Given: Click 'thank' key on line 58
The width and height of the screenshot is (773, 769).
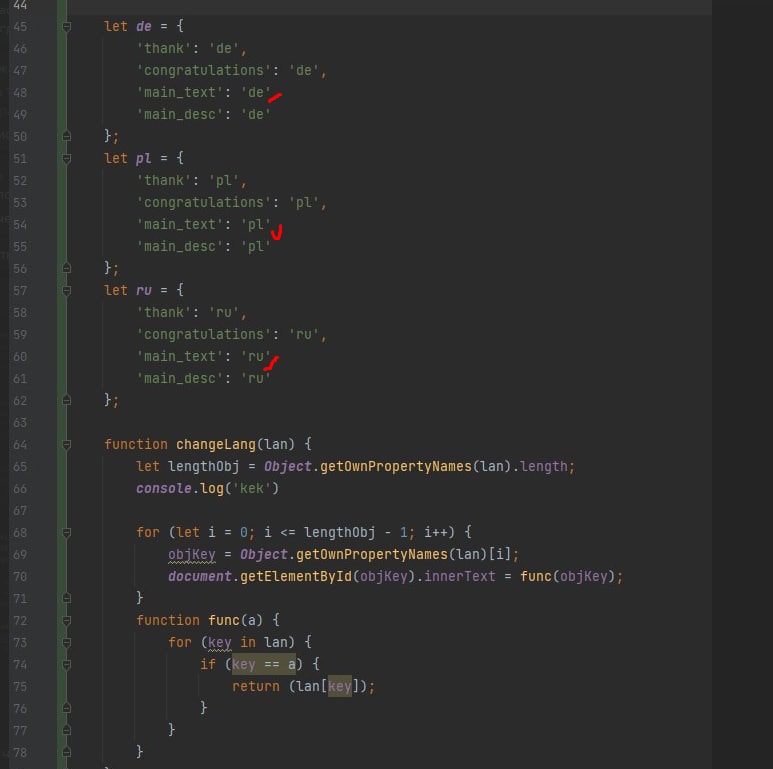Looking at the screenshot, I should [x=164, y=313].
